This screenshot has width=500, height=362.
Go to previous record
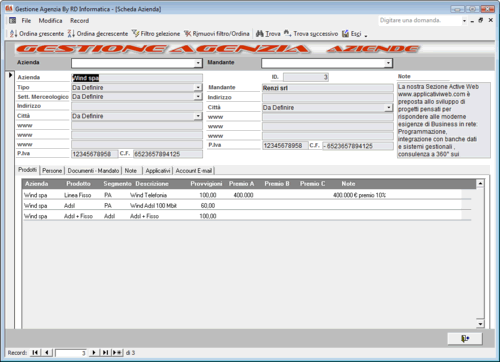[47, 353]
